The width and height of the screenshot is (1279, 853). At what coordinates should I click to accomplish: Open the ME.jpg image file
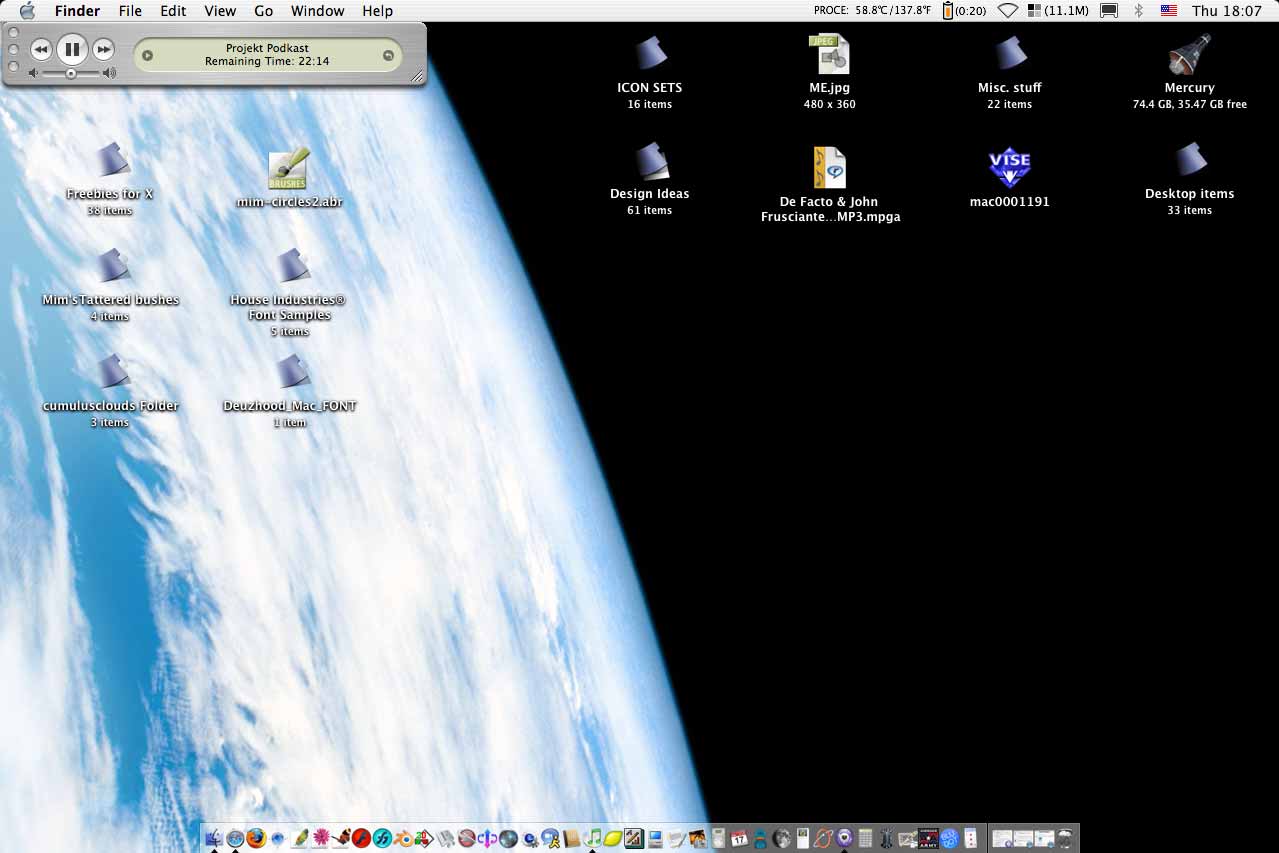pyautogui.click(x=829, y=55)
